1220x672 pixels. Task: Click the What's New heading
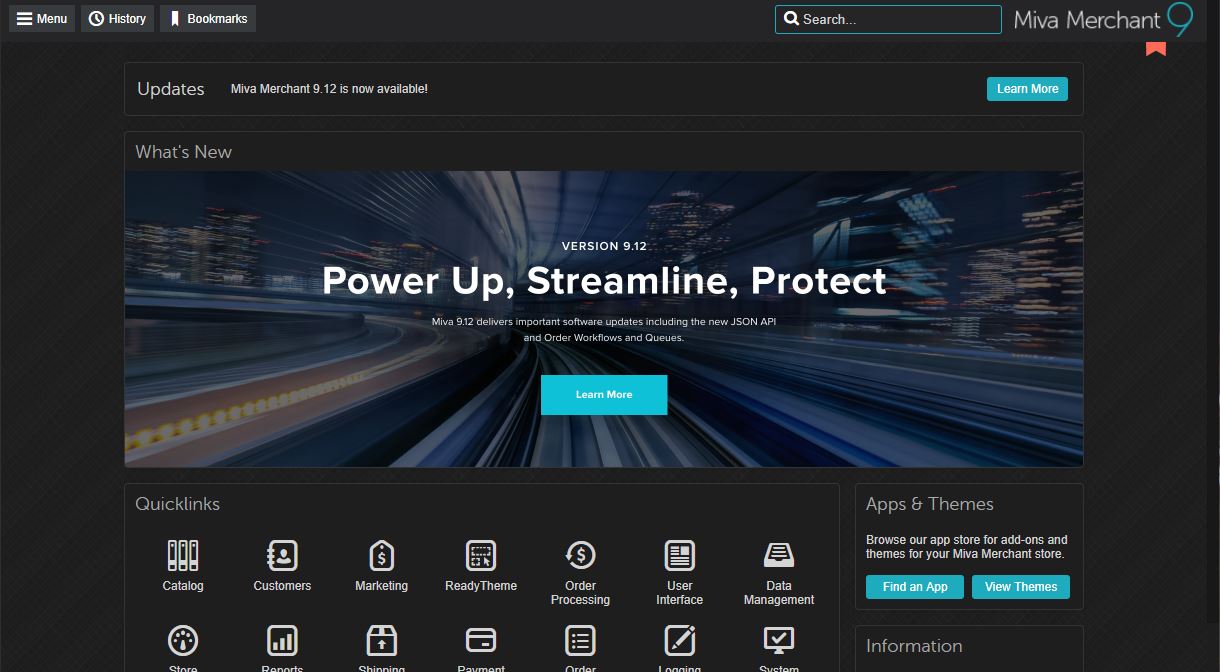[x=184, y=152]
